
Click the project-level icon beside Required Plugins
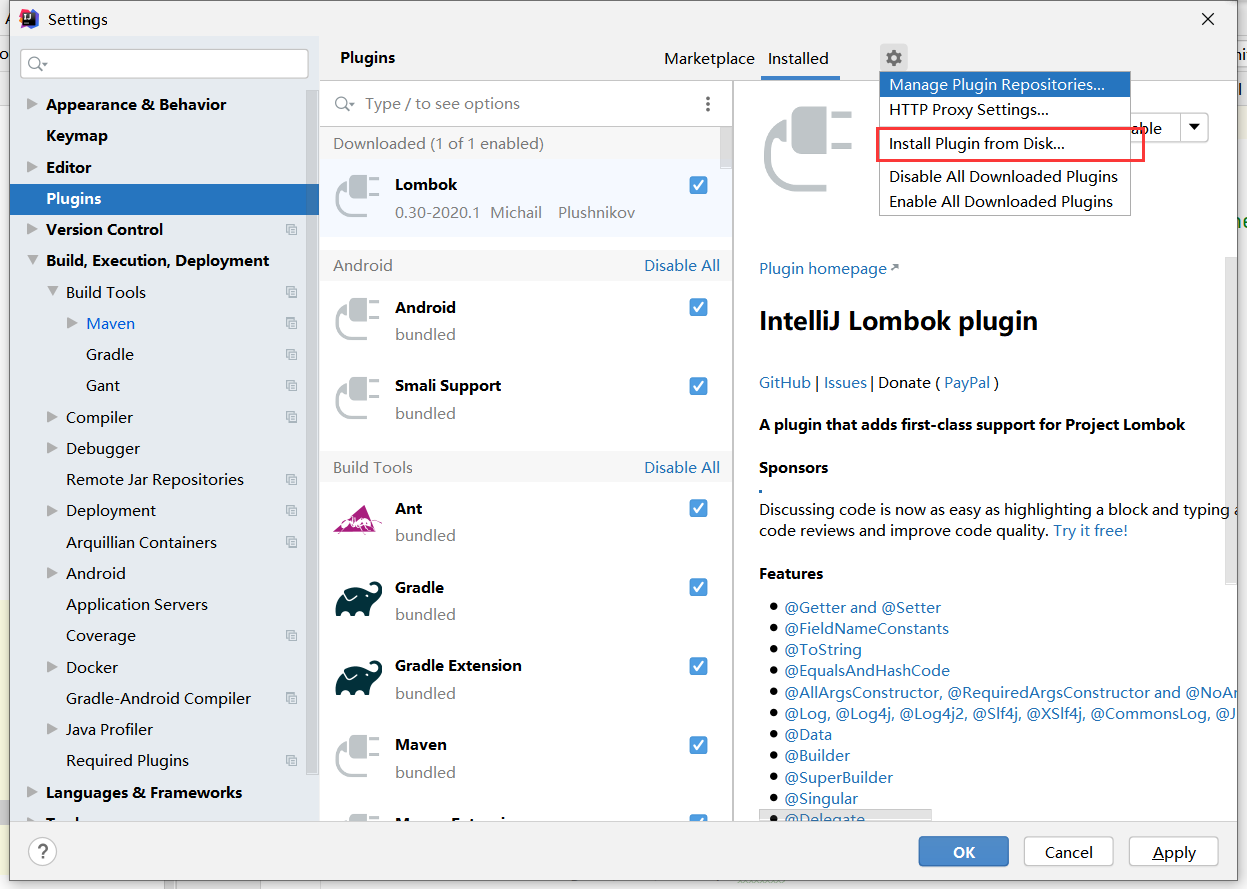point(291,761)
